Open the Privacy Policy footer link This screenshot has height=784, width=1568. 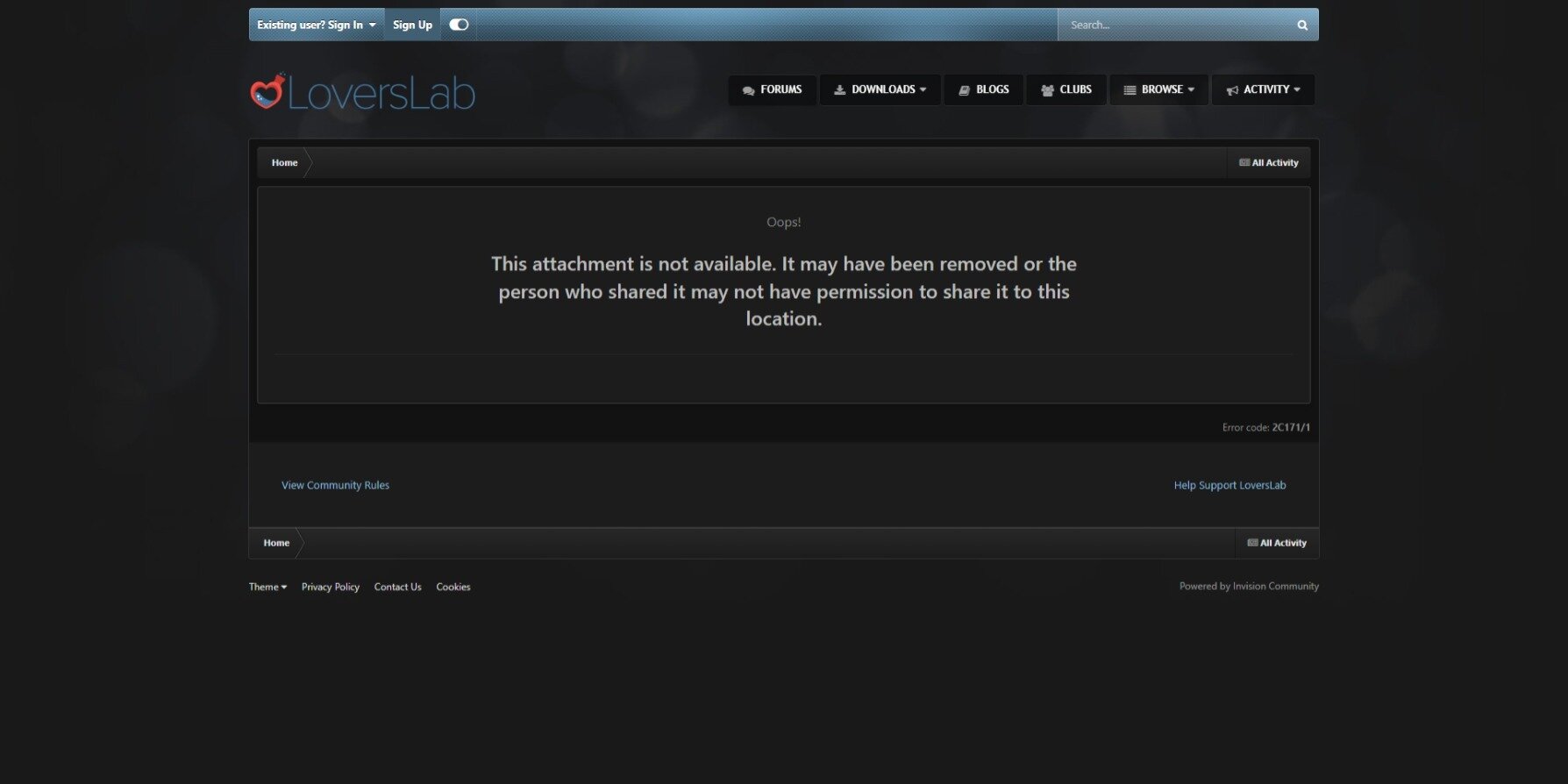click(x=330, y=587)
